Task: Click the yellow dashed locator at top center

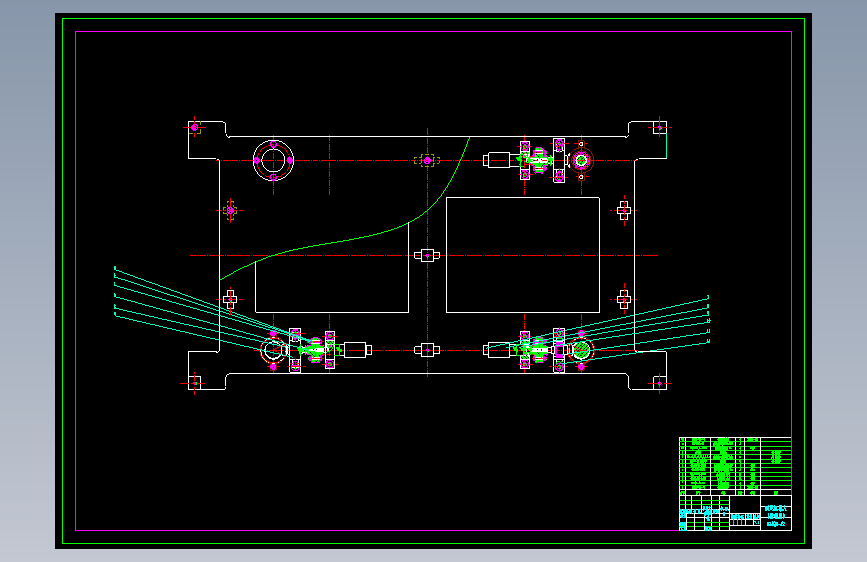Action: tap(427, 160)
